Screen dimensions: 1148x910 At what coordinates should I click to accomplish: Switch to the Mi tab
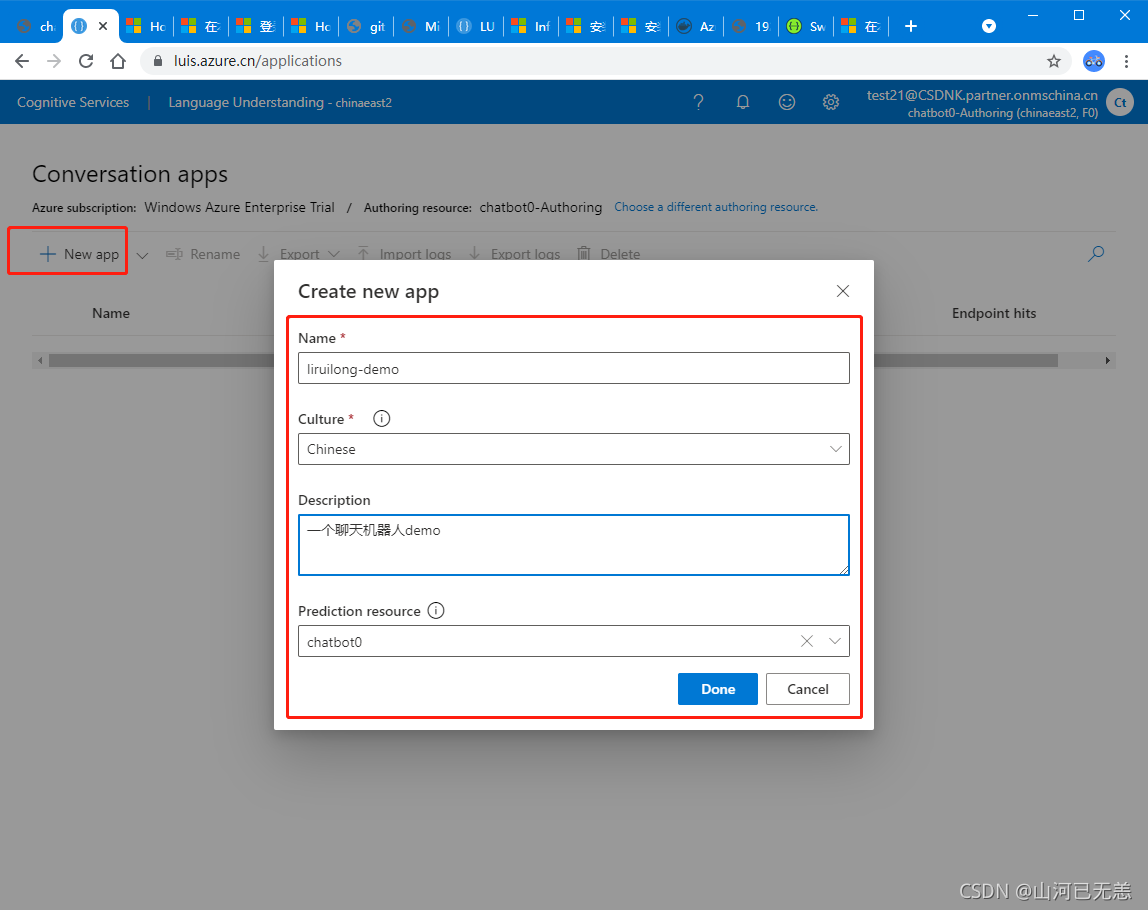click(421, 26)
